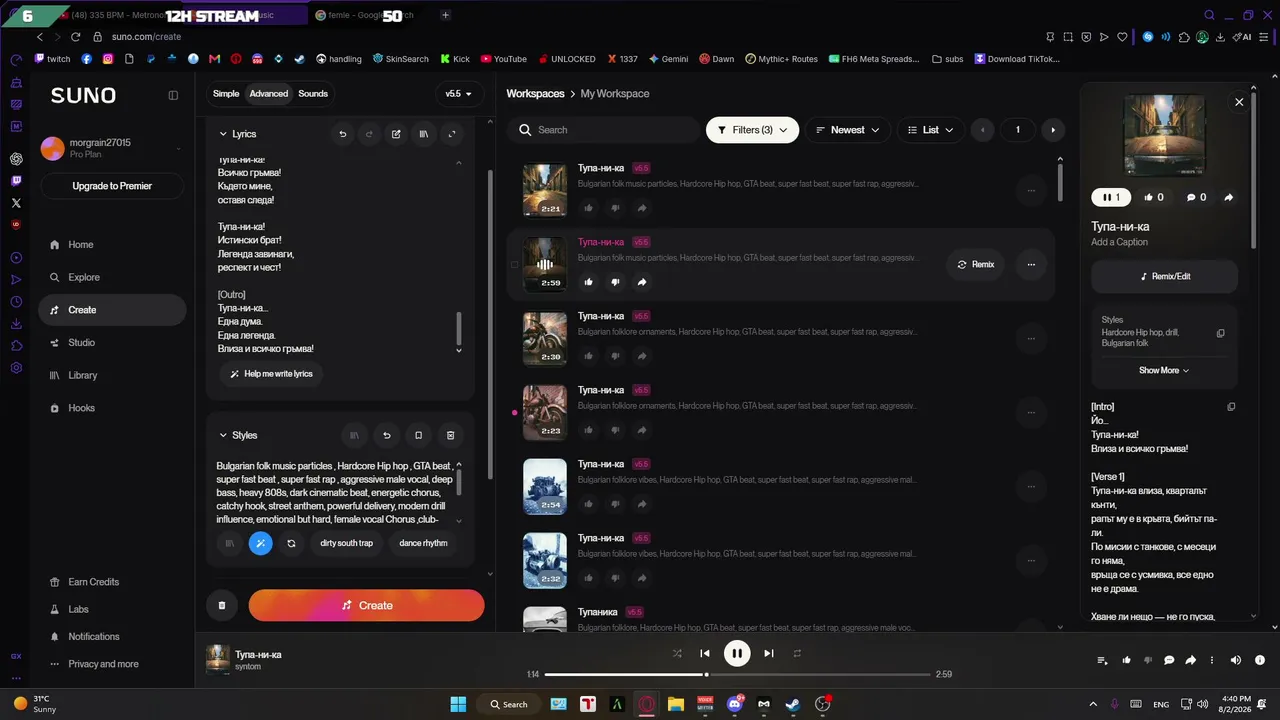Image resolution: width=1280 pixels, height=720 pixels.
Task: Open Explore in the sidebar
Action: click(x=112, y=277)
